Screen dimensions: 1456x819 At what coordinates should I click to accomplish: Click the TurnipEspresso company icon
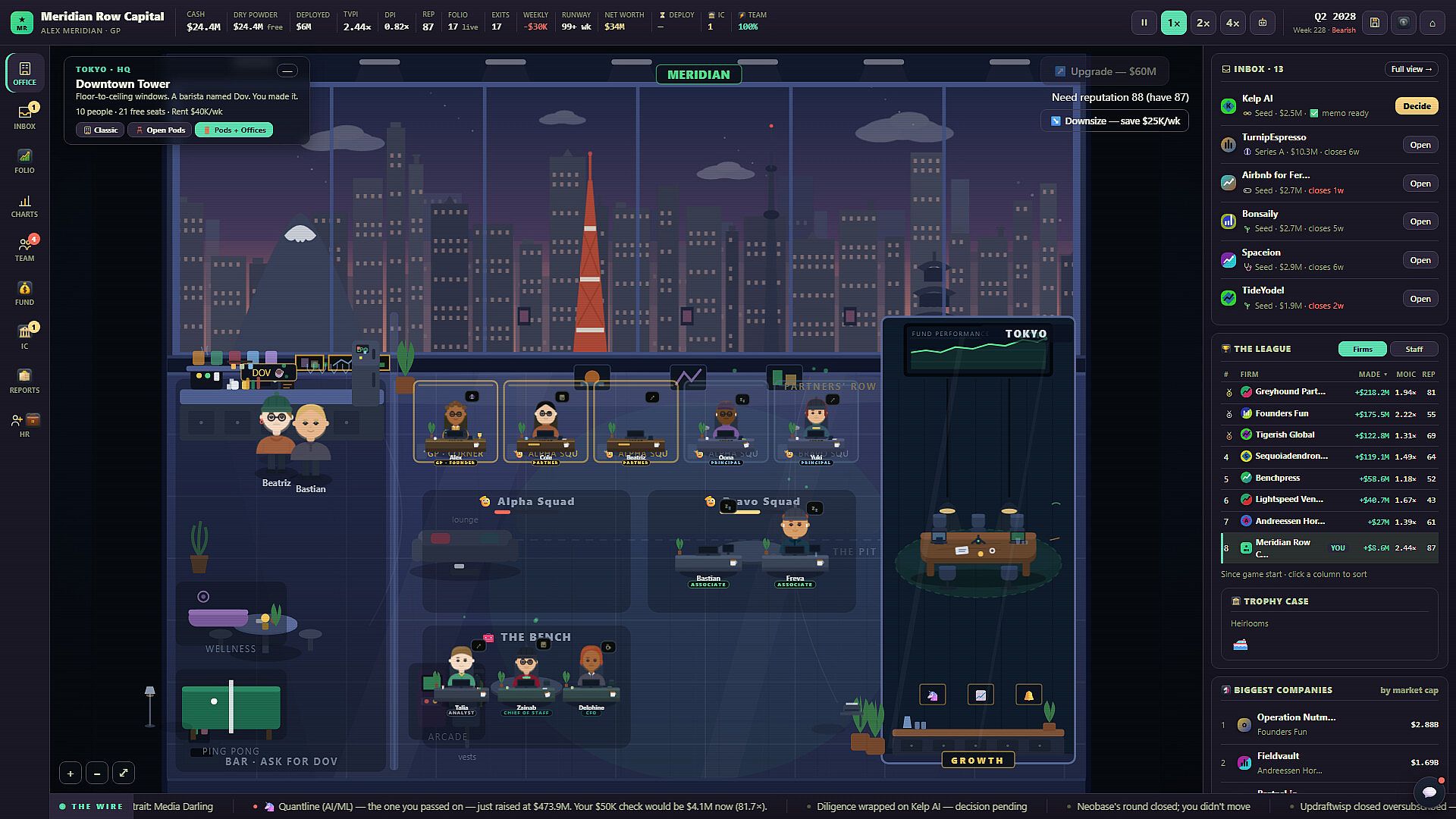point(1228,144)
